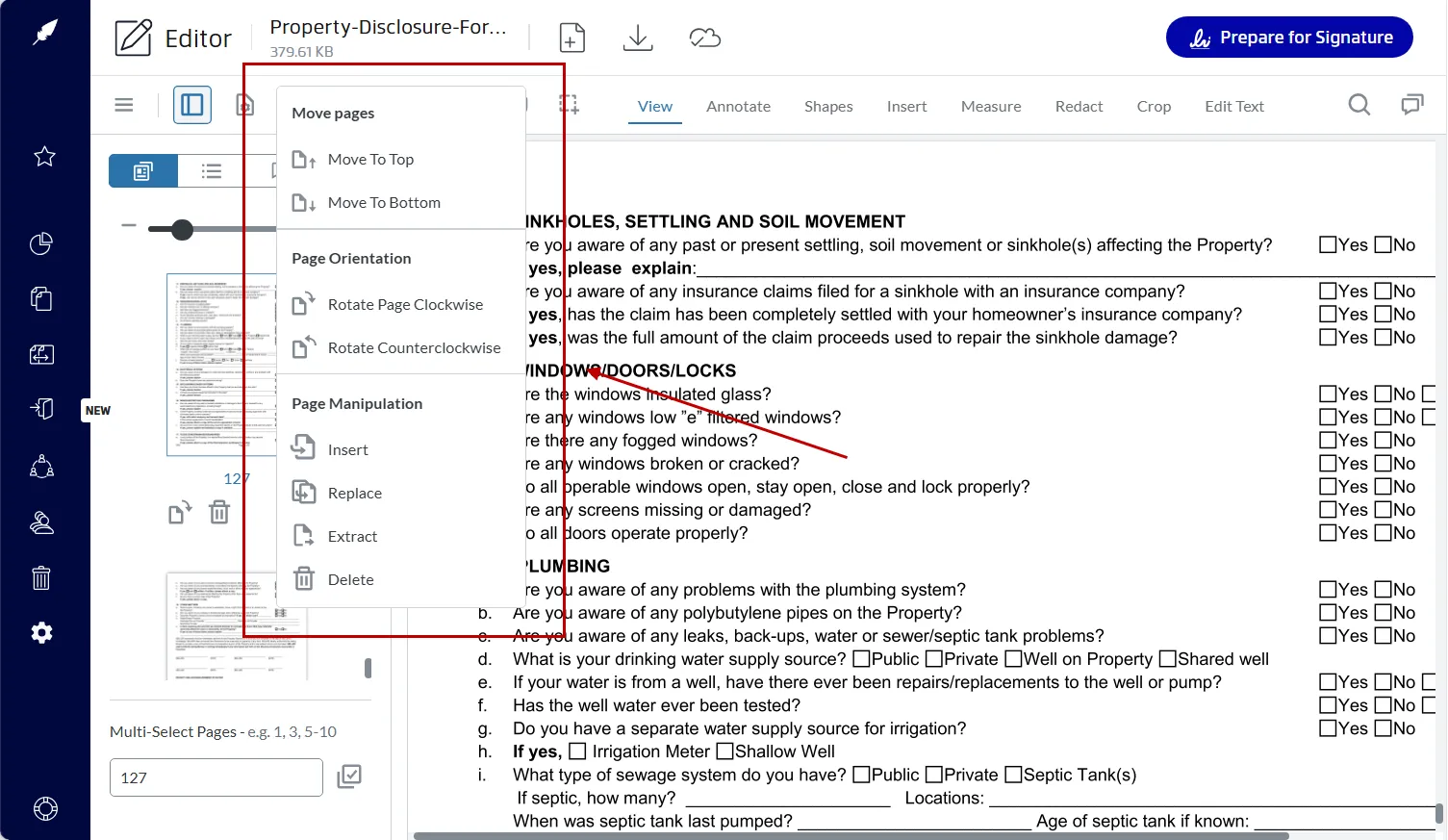Download the document using the header arrow icon
Screen dimensions: 1448x840
(638, 38)
